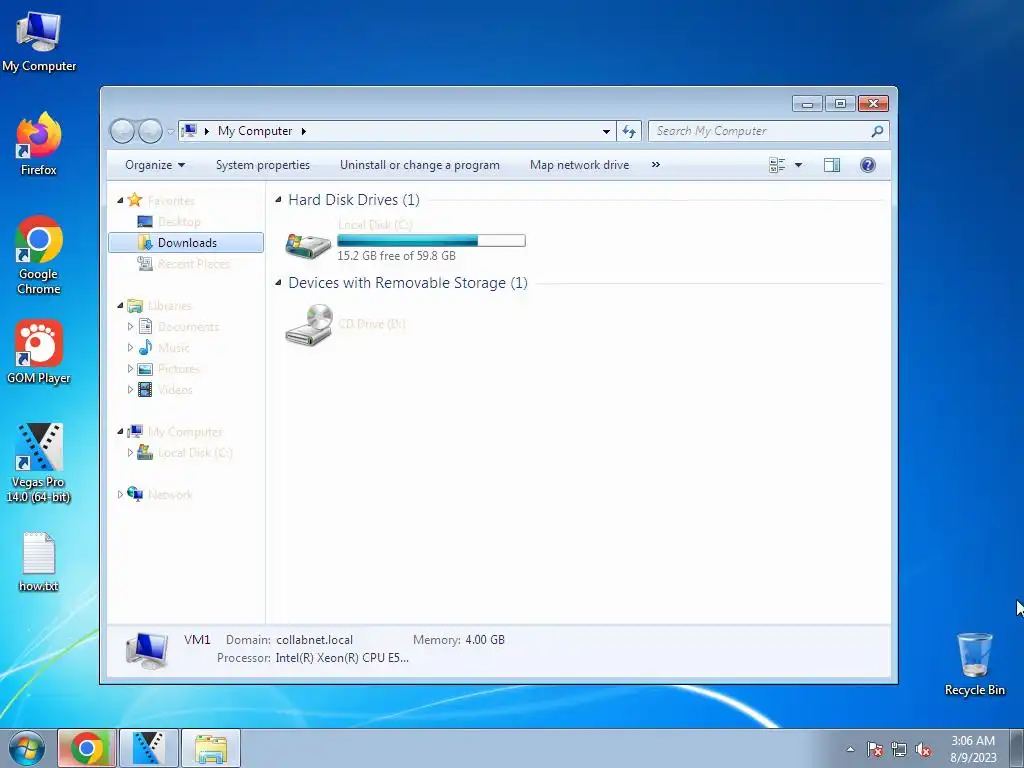
Task: Collapse Devices with Removable Storage group
Action: tap(278, 283)
